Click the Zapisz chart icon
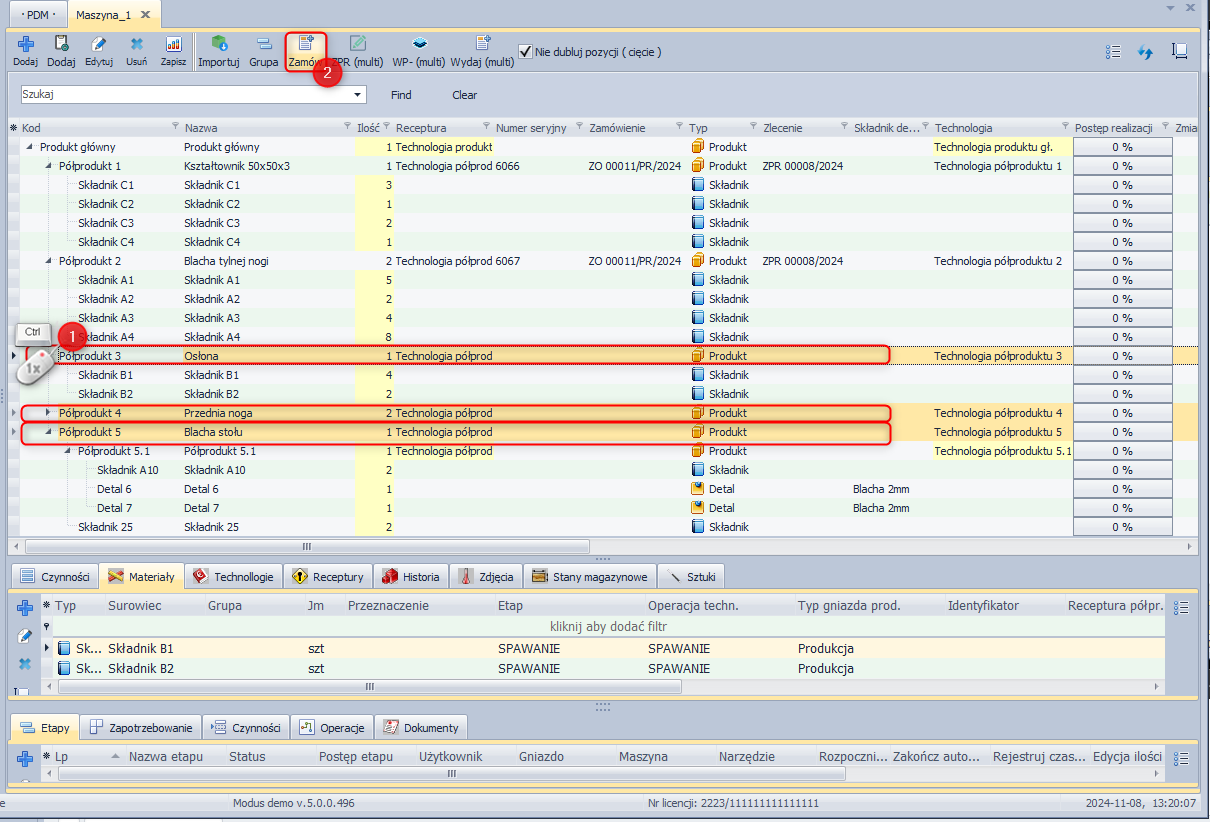Screen dimensions: 1210x822 pos(174,44)
